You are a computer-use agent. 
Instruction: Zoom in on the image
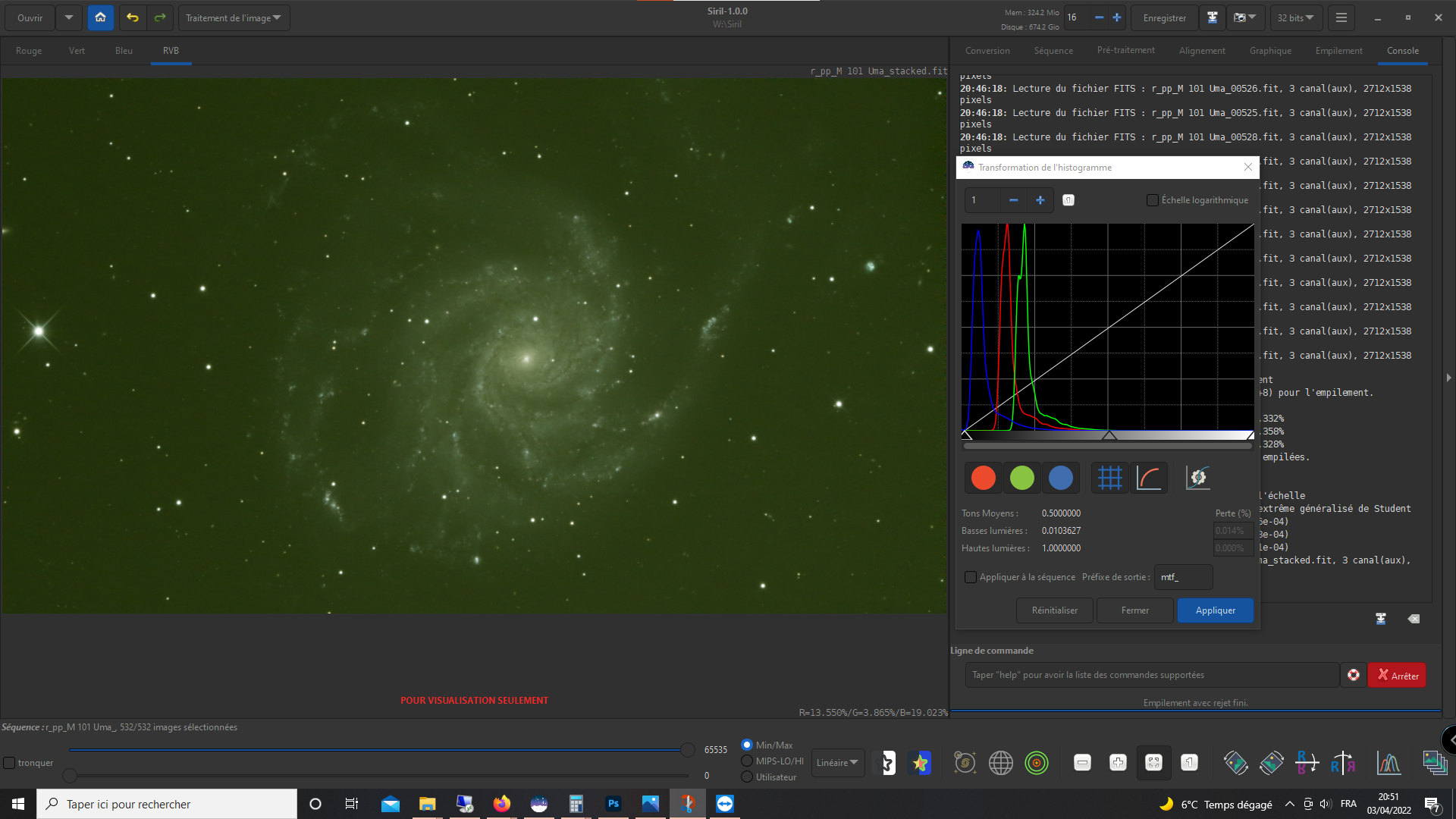pyautogui.click(x=1118, y=763)
